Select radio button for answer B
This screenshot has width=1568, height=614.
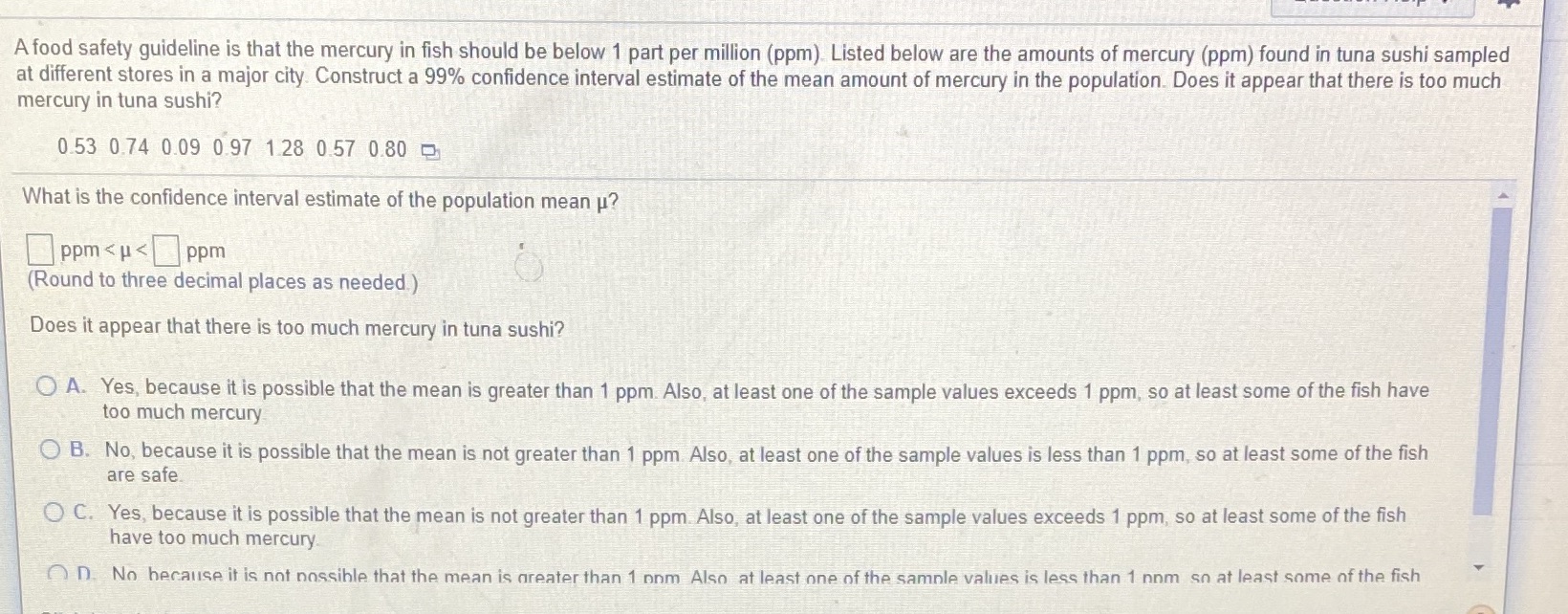(x=51, y=449)
